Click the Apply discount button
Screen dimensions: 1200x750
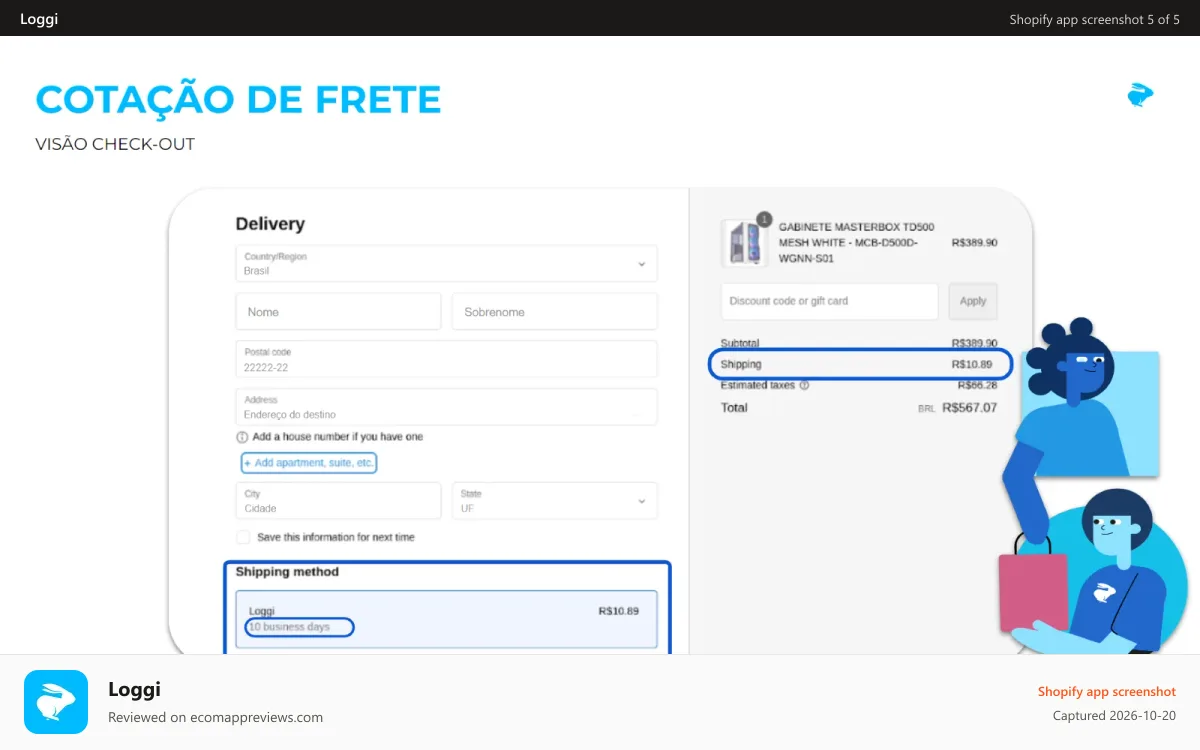pos(973,301)
